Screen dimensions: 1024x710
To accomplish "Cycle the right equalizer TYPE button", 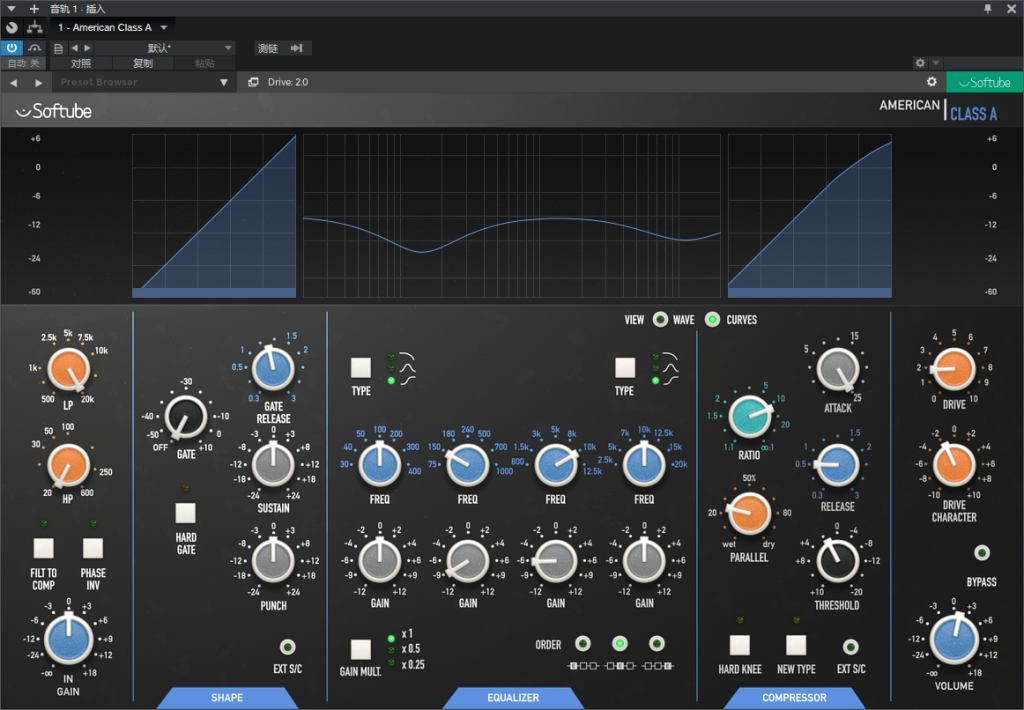I will click(625, 368).
